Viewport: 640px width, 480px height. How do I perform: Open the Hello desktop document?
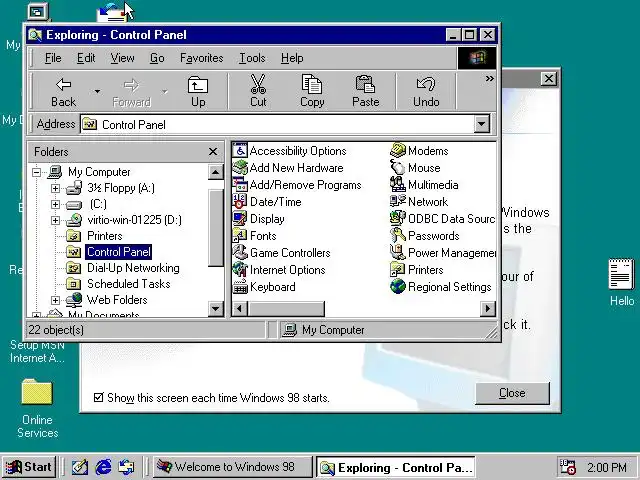pyautogui.click(x=622, y=282)
